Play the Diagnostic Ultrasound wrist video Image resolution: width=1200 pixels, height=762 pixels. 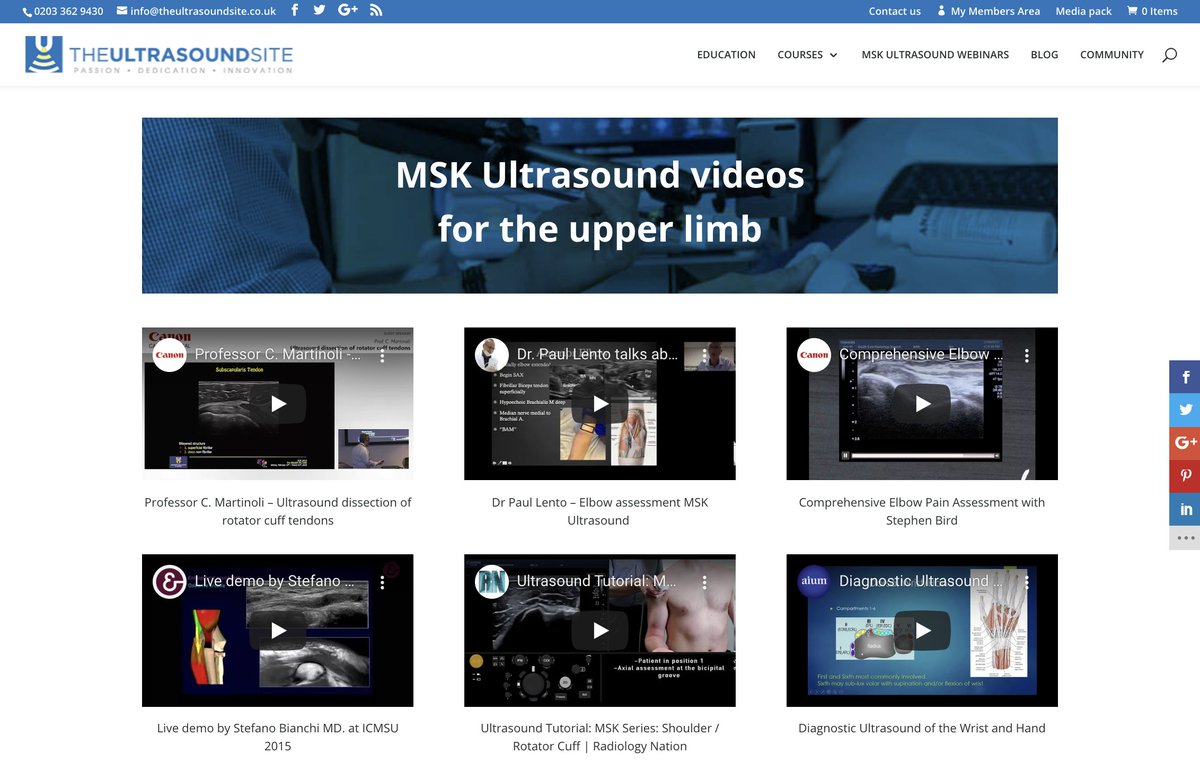[x=922, y=631]
